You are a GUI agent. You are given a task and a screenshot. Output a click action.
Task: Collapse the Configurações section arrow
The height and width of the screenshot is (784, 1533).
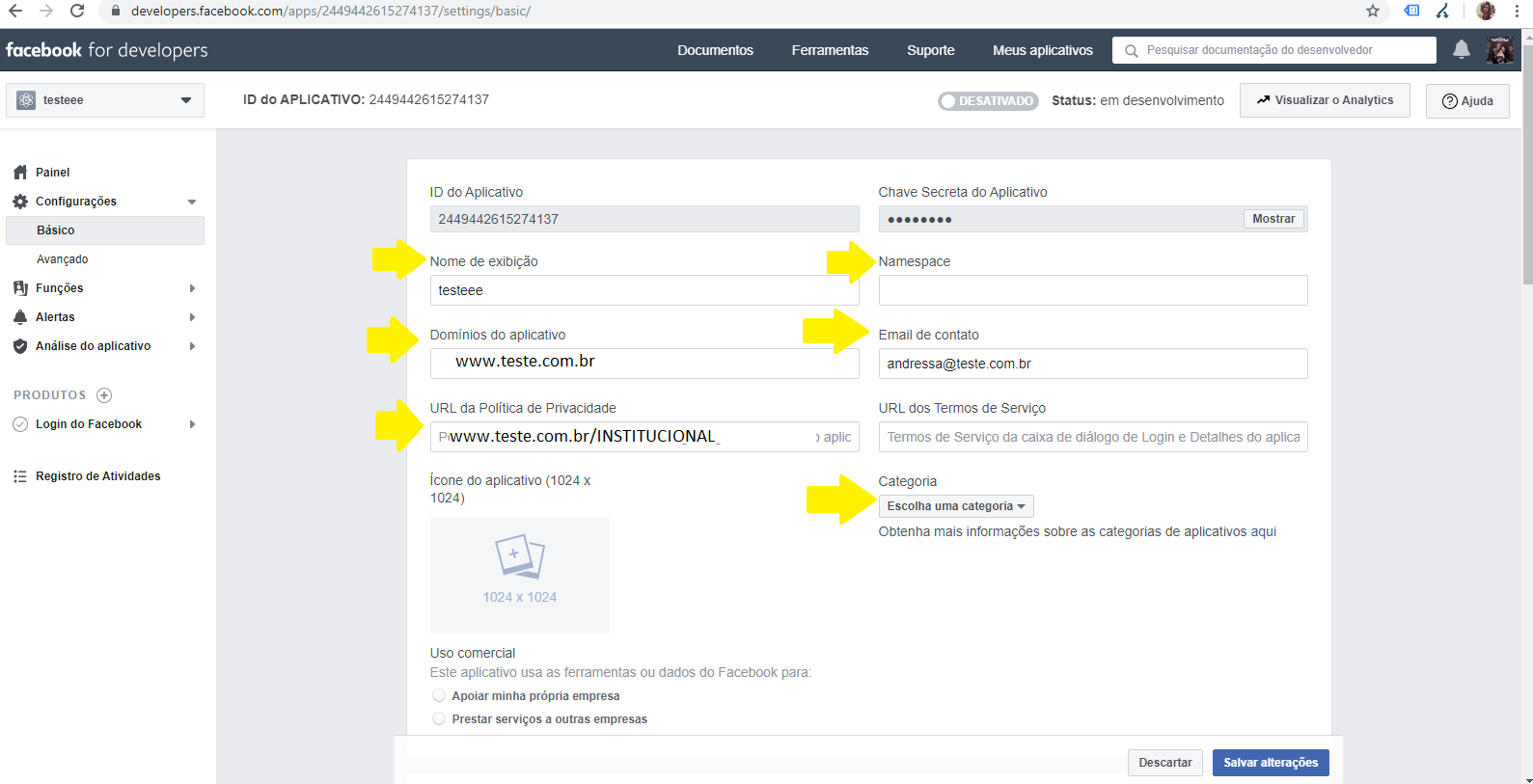tap(192, 202)
